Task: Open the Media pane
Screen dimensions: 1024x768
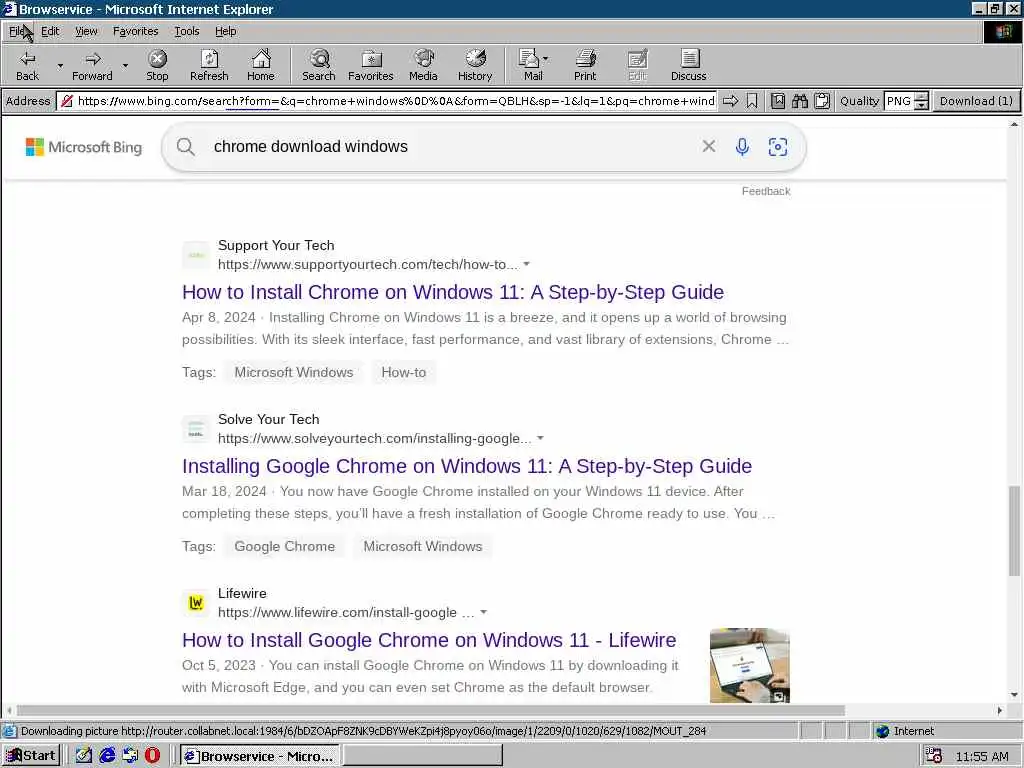Action: click(x=423, y=65)
